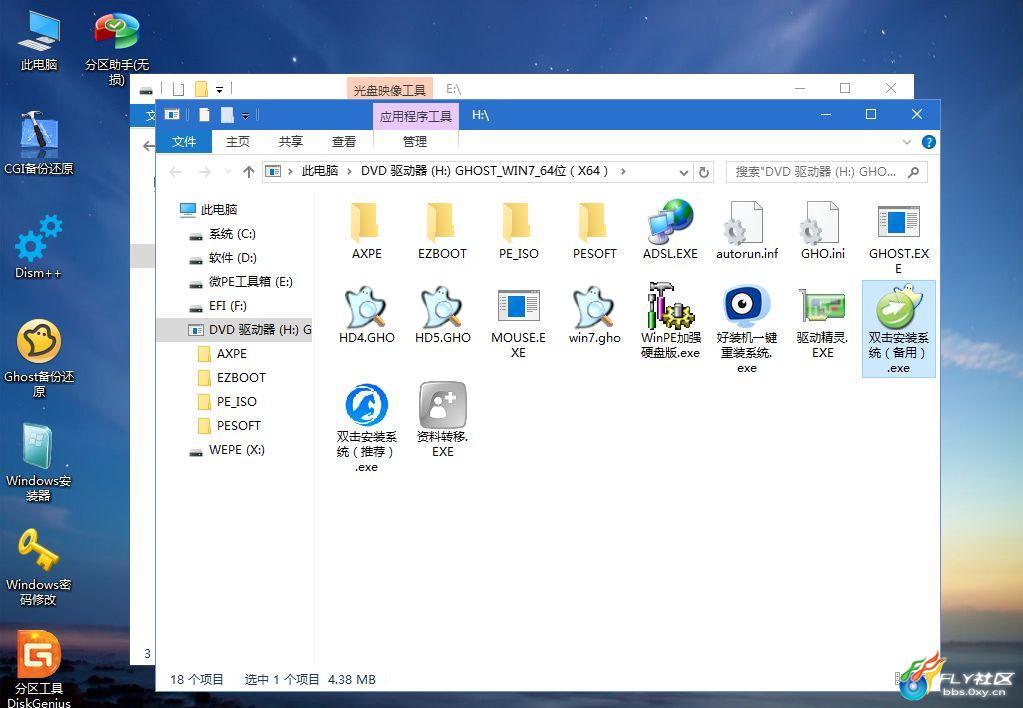
Task: Select the 应用程序工具 contextual tab
Action: 416,116
